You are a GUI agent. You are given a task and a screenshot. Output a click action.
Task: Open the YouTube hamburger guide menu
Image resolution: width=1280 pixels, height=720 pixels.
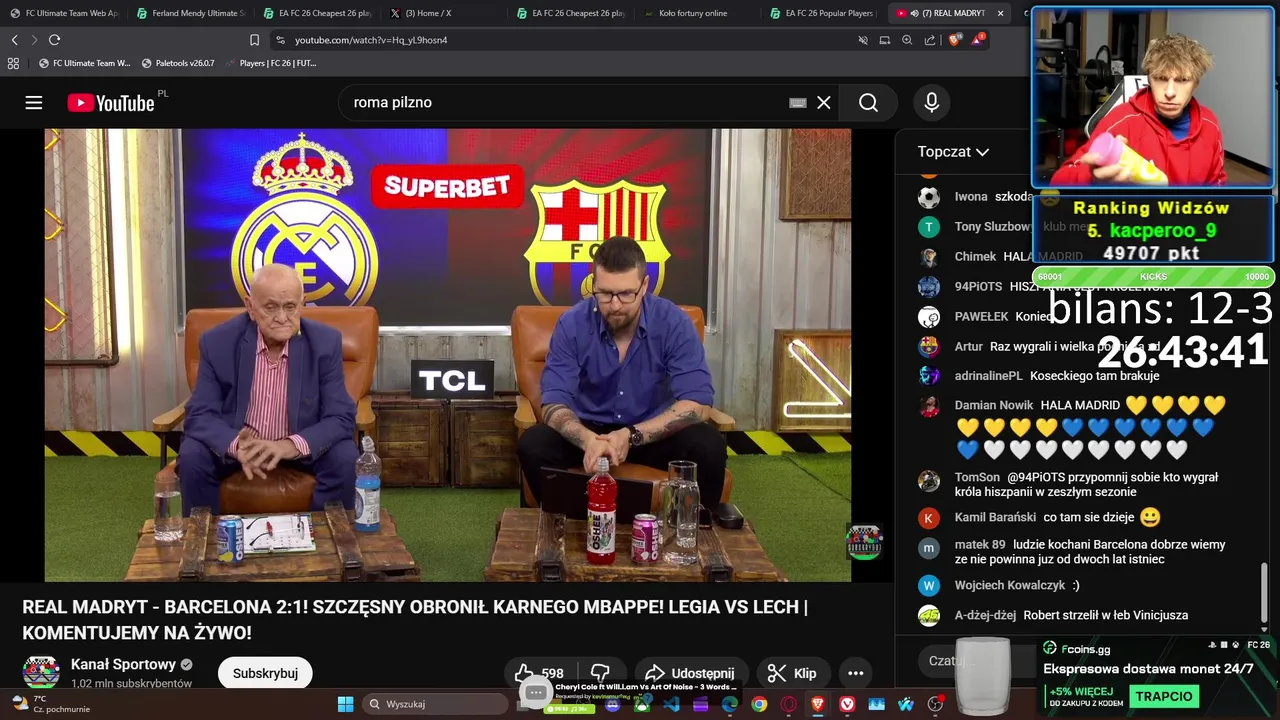pos(34,103)
